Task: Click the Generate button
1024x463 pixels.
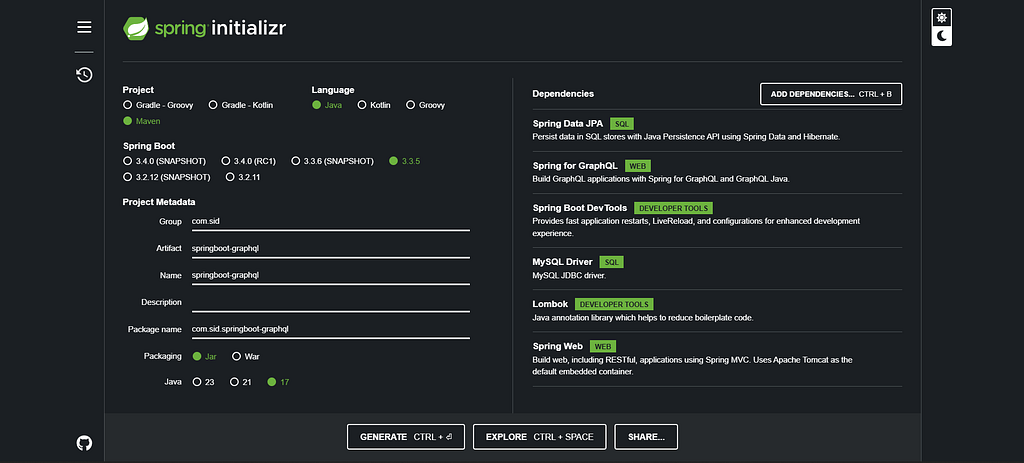Action: [406, 437]
